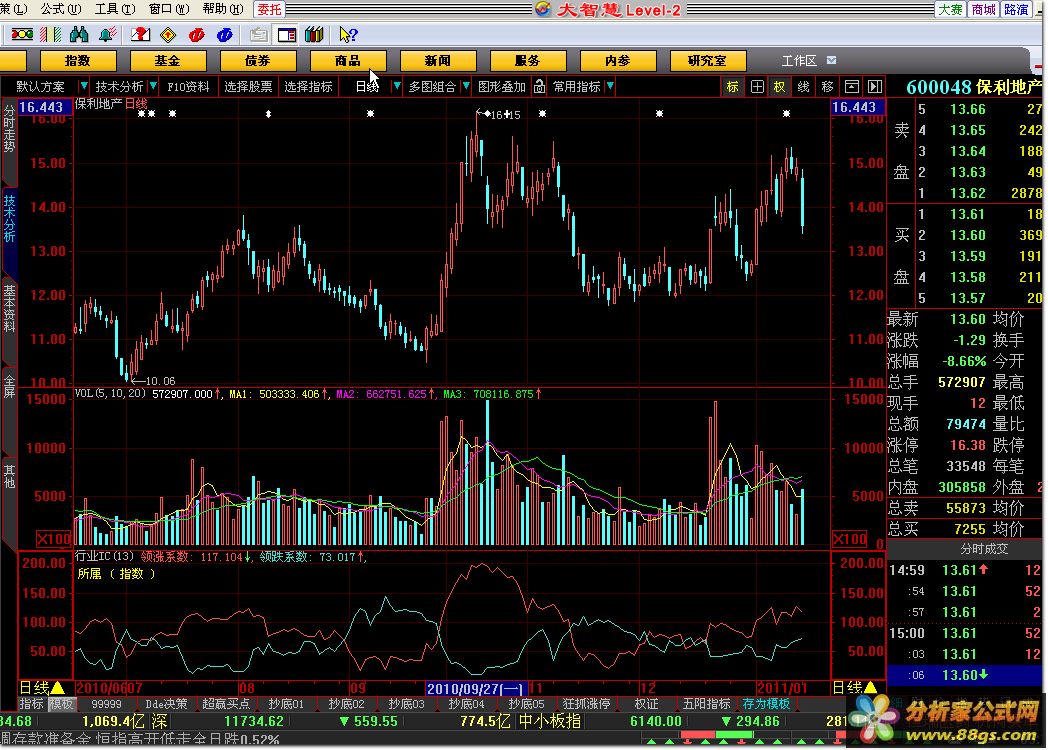
Task: Click the 指数 yellow button
Action: click(78, 61)
